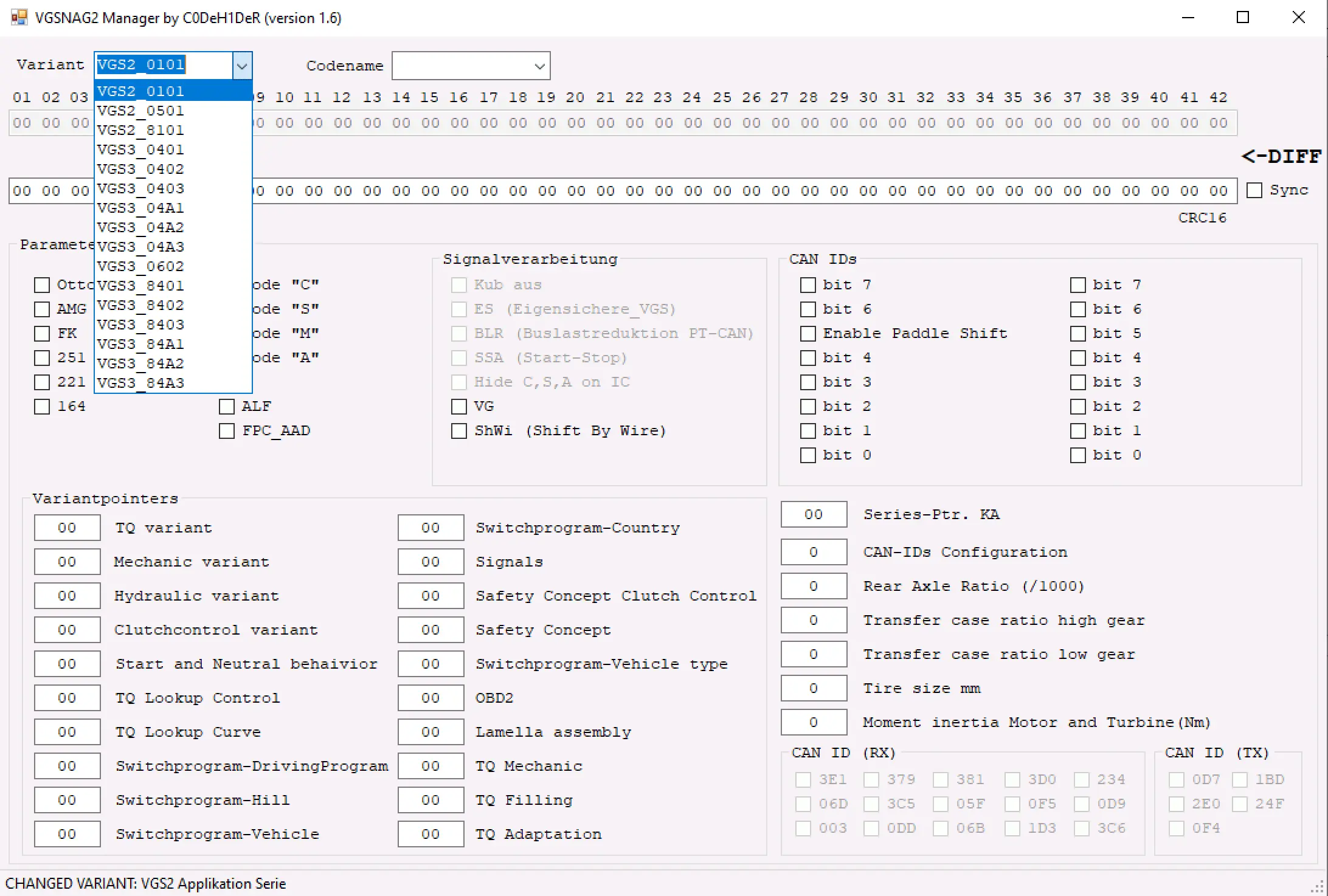This screenshot has width=1328, height=896.
Task: Click the Signals value field
Action: click(431, 562)
